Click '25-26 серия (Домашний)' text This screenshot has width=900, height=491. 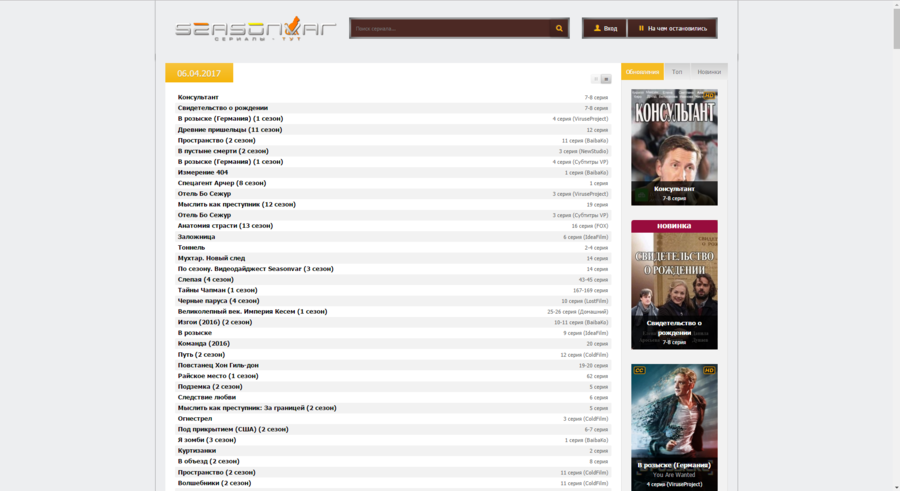[x=577, y=312]
